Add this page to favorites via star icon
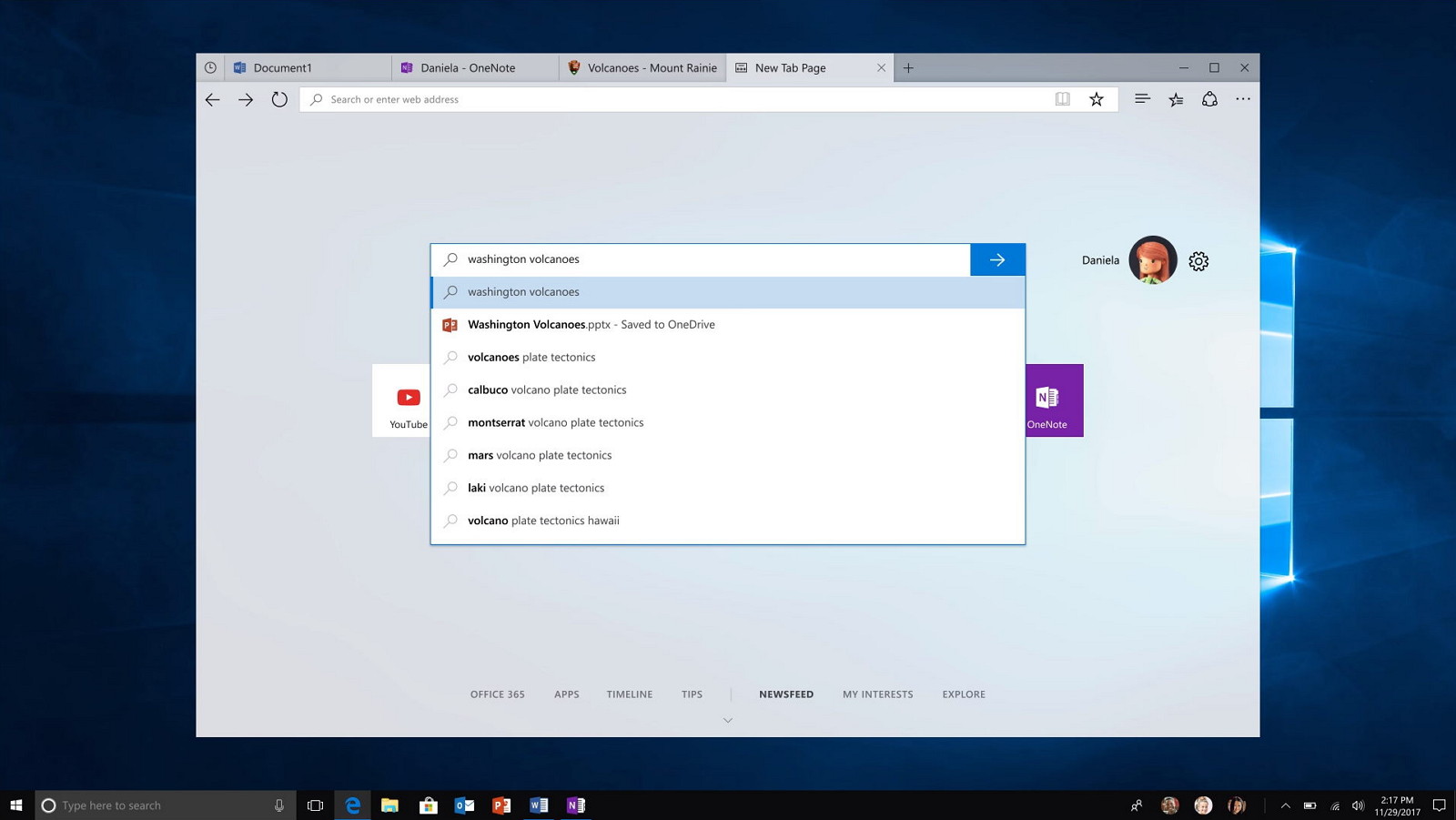This screenshot has height=820, width=1456. pyautogui.click(x=1097, y=99)
